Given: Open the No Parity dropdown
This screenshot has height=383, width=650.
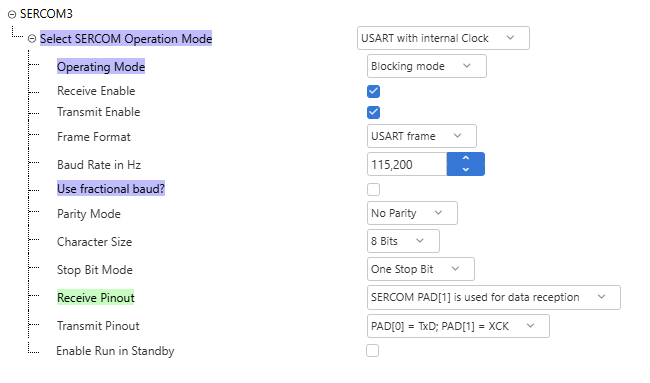Looking at the screenshot, I should click(x=412, y=213).
